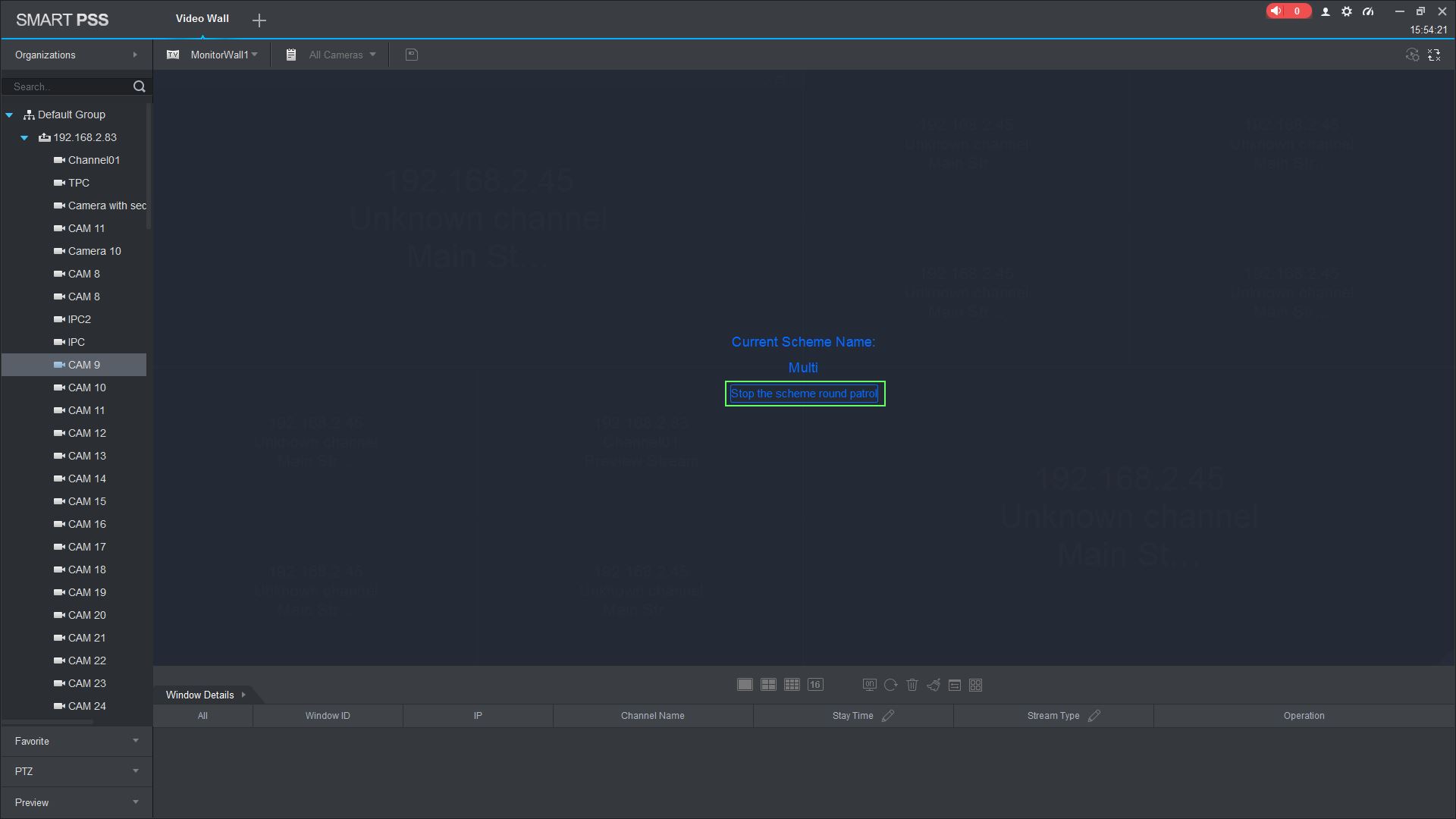
Task: Toggle the monitor on/off icon
Action: 870,685
